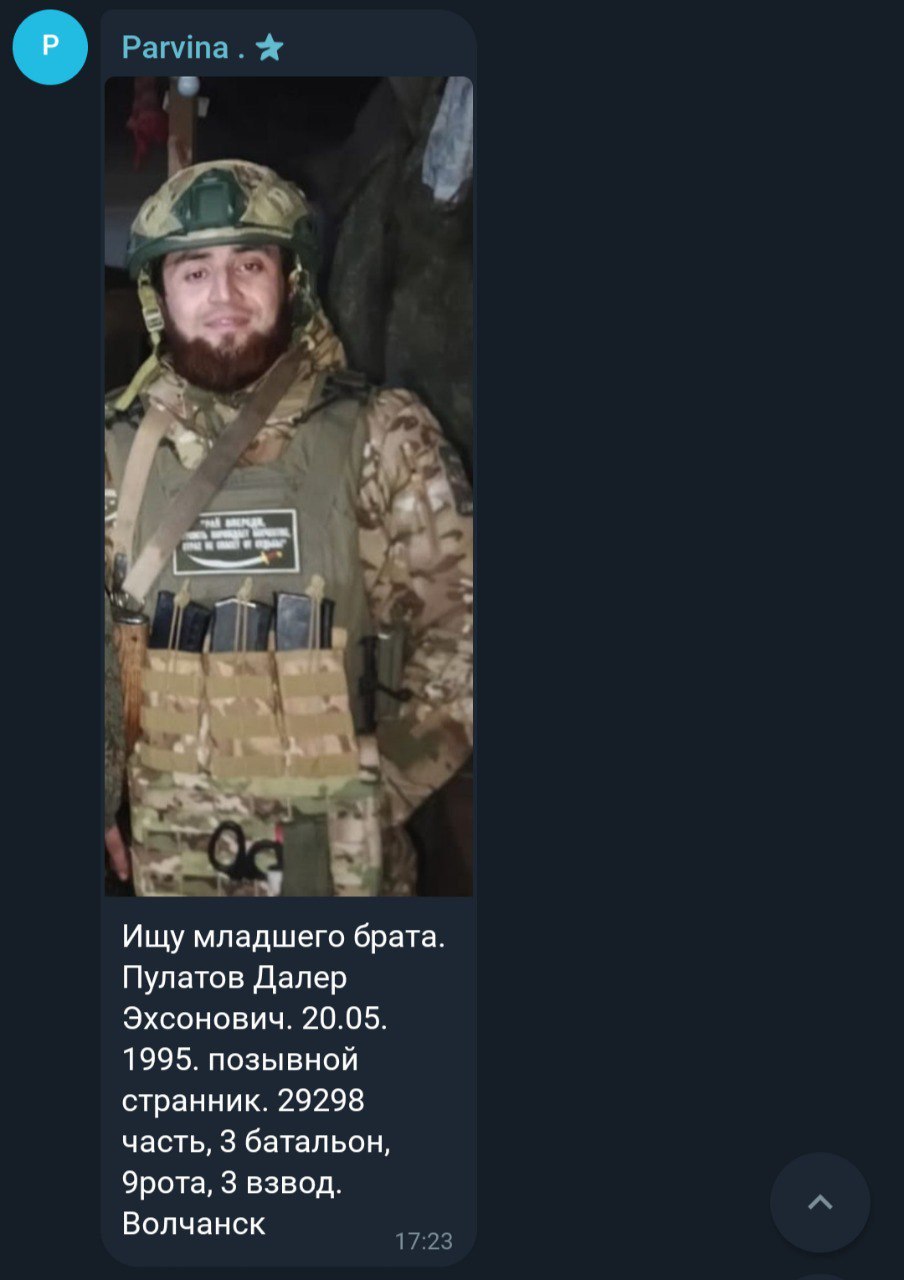Click the word "Волчанск" in the caption
Image resolution: width=904 pixels, height=1280 pixels.
(x=194, y=1223)
